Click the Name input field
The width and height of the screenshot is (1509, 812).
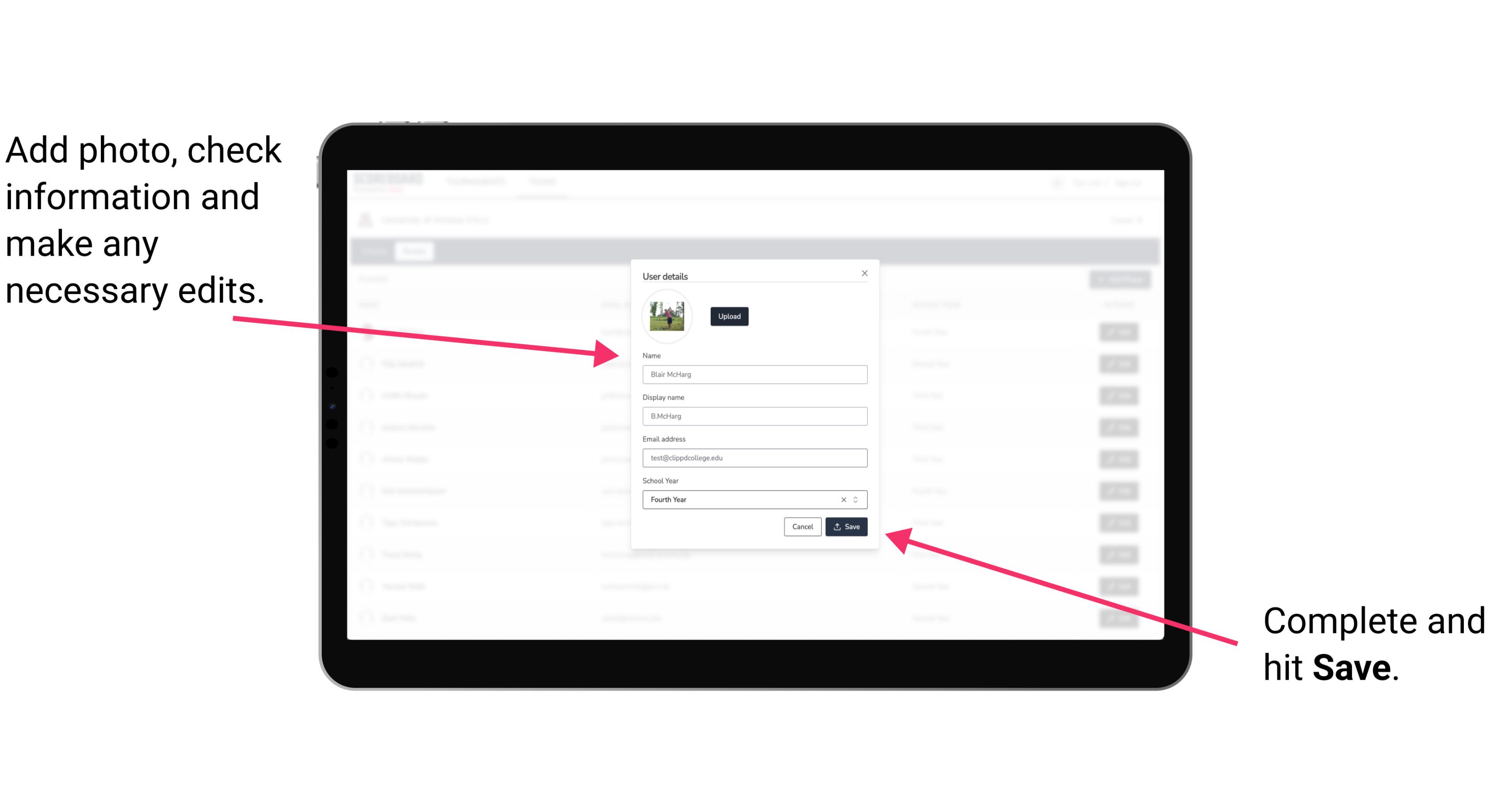pos(754,374)
